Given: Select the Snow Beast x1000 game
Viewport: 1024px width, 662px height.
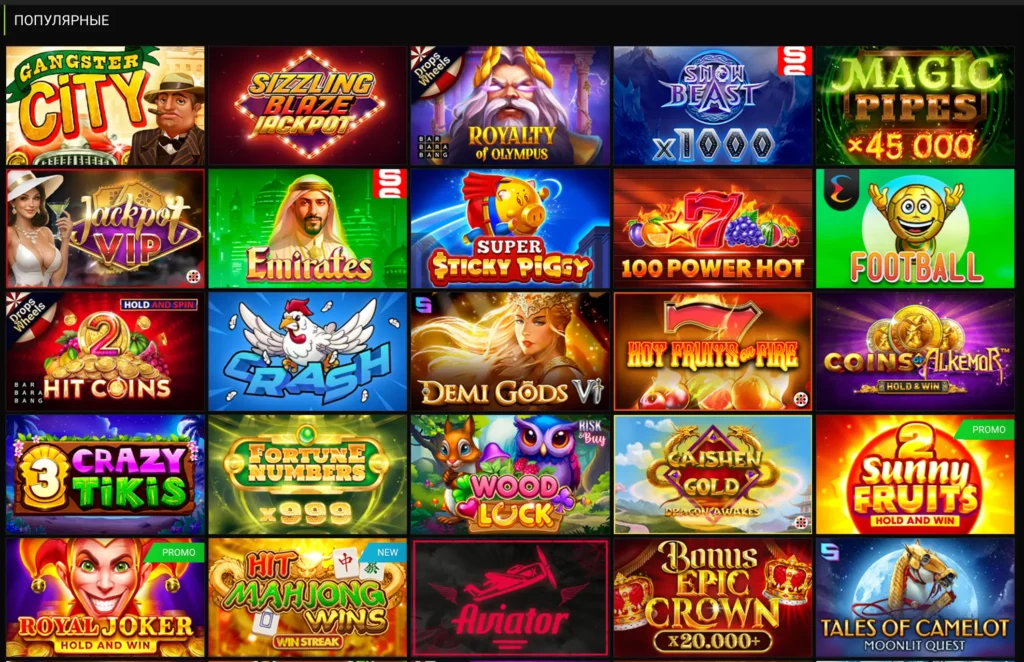Looking at the screenshot, I should (x=712, y=105).
